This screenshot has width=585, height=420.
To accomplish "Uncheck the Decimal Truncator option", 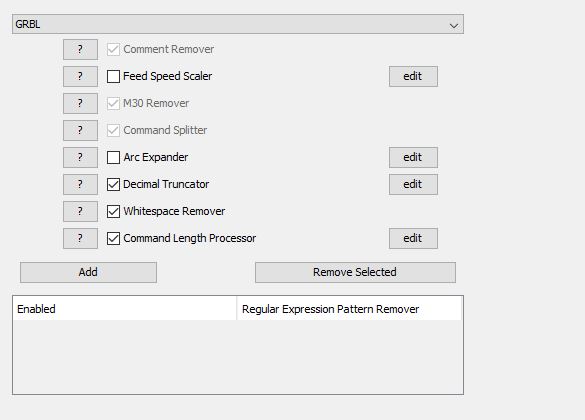I will point(113,184).
